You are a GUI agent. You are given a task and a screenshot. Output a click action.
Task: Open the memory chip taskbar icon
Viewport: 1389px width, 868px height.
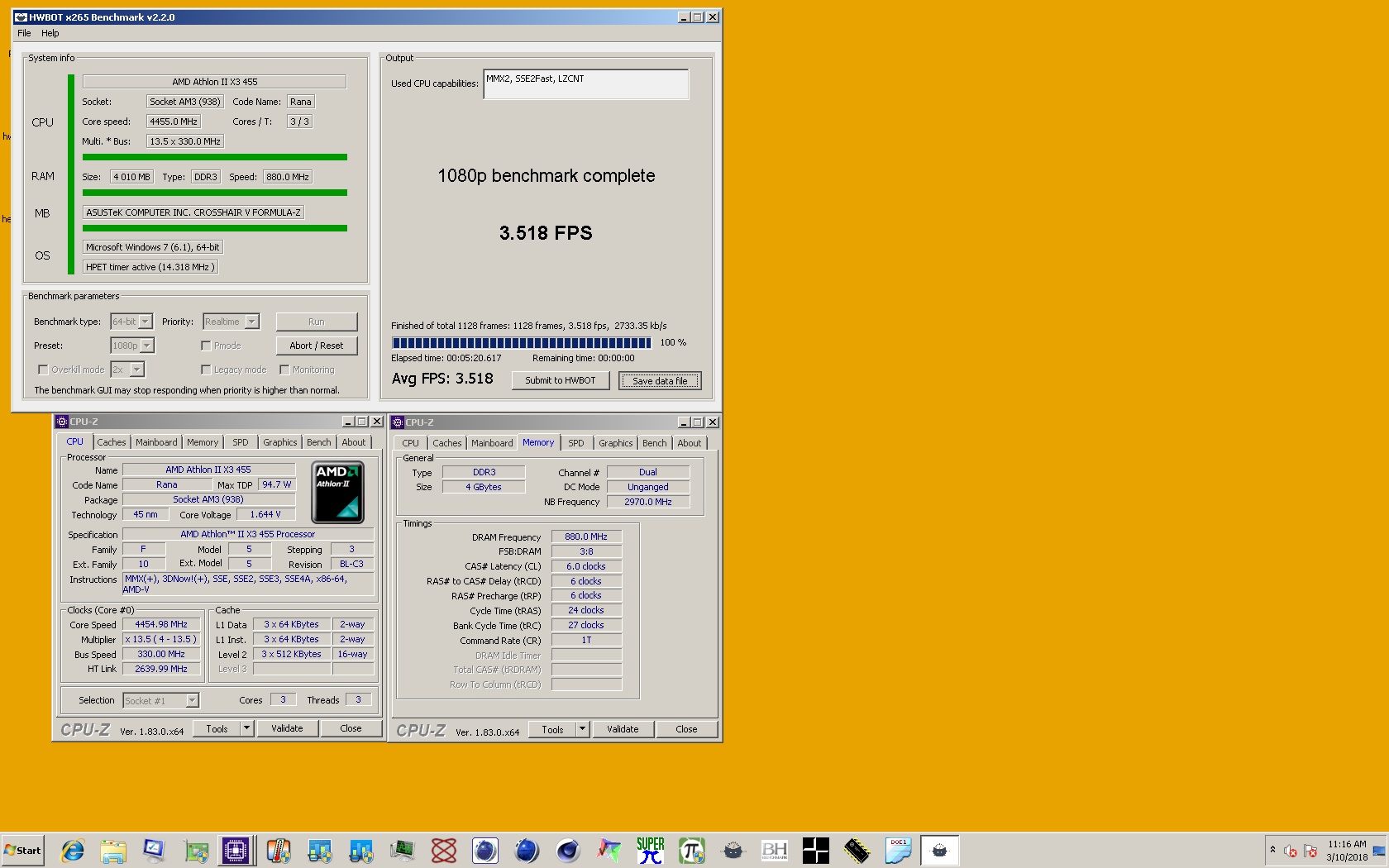pos(857,850)
